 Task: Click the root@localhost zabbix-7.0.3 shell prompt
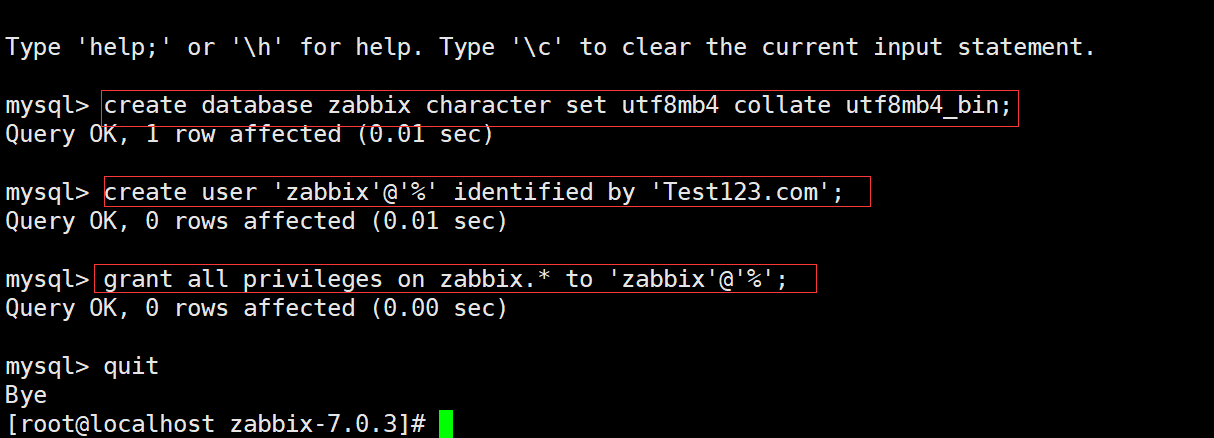click(216, 423)
